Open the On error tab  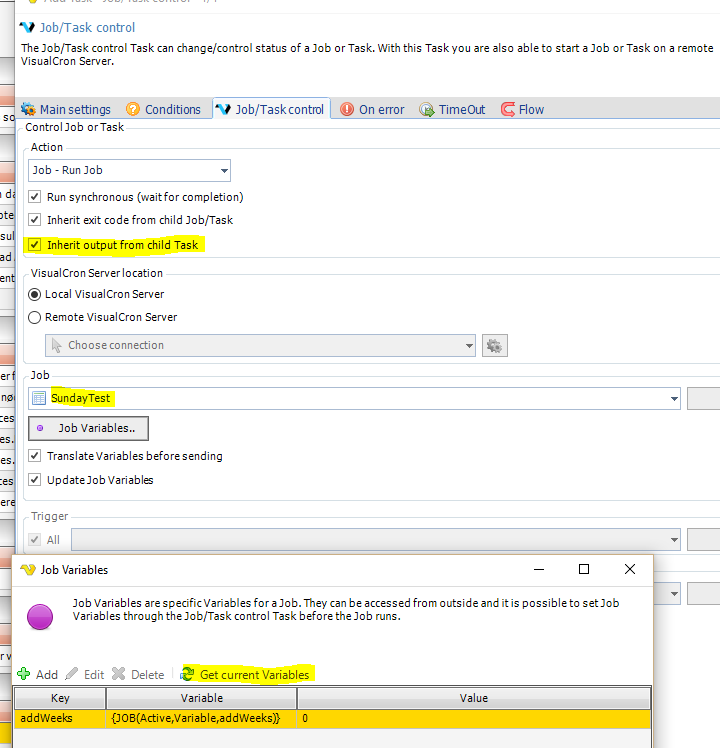[372, 110]
